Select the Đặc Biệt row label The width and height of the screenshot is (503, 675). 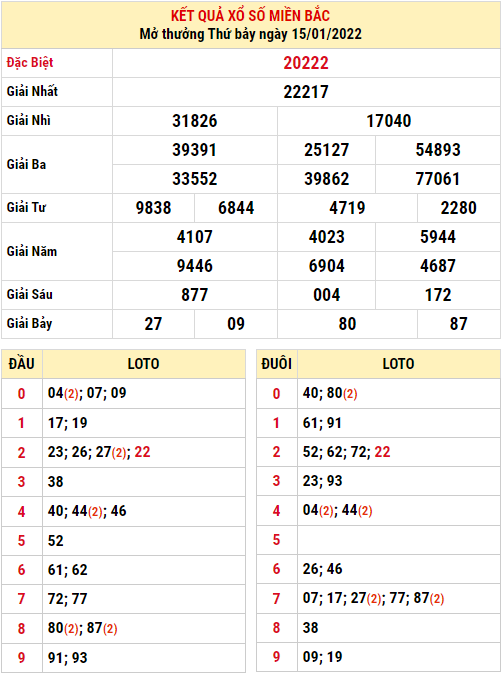(x=30, y=63)
